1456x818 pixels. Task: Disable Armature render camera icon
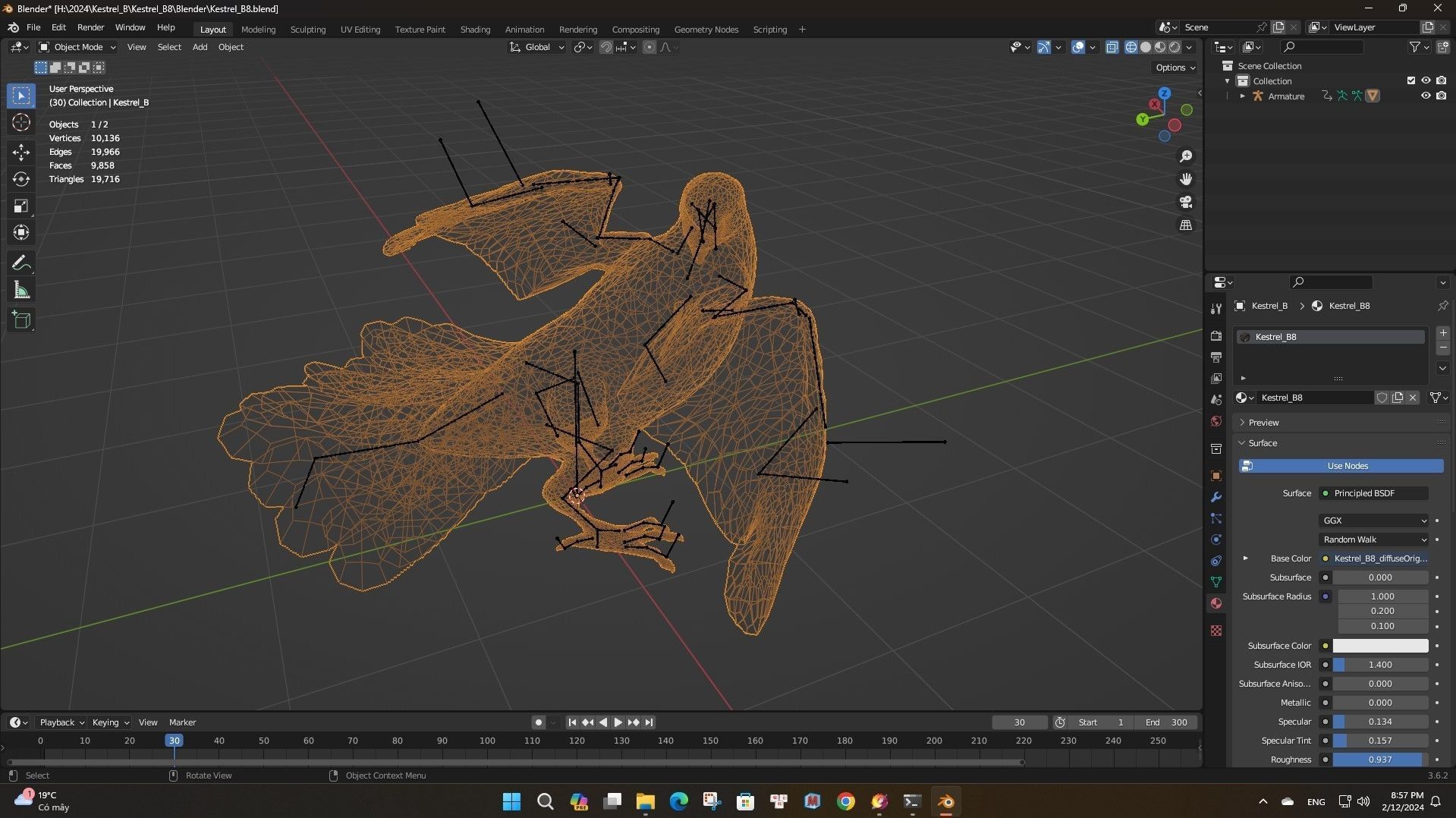(1441, 96)
